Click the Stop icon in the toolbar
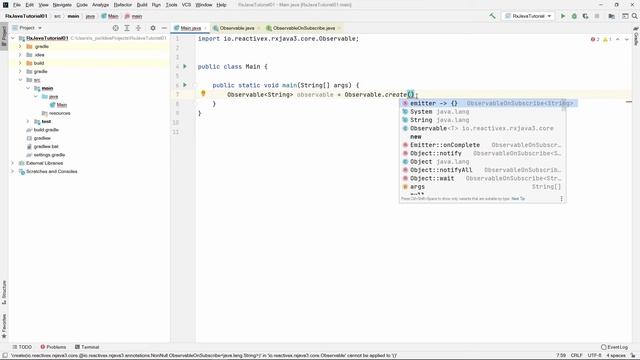 [x=597, y=16]
